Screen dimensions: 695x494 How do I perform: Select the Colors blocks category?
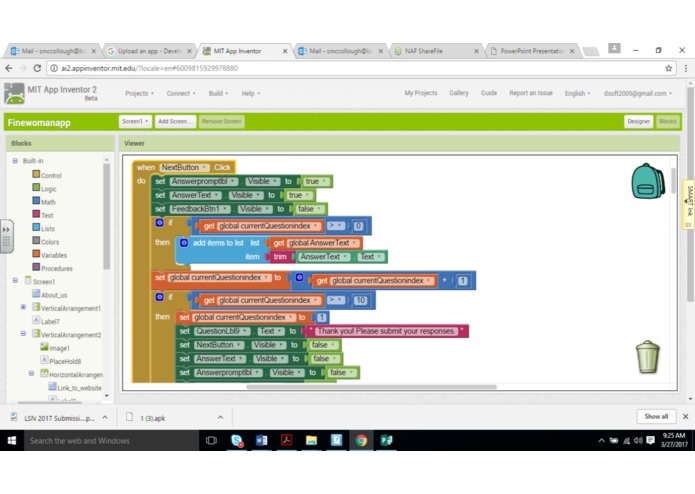(46, 241)
